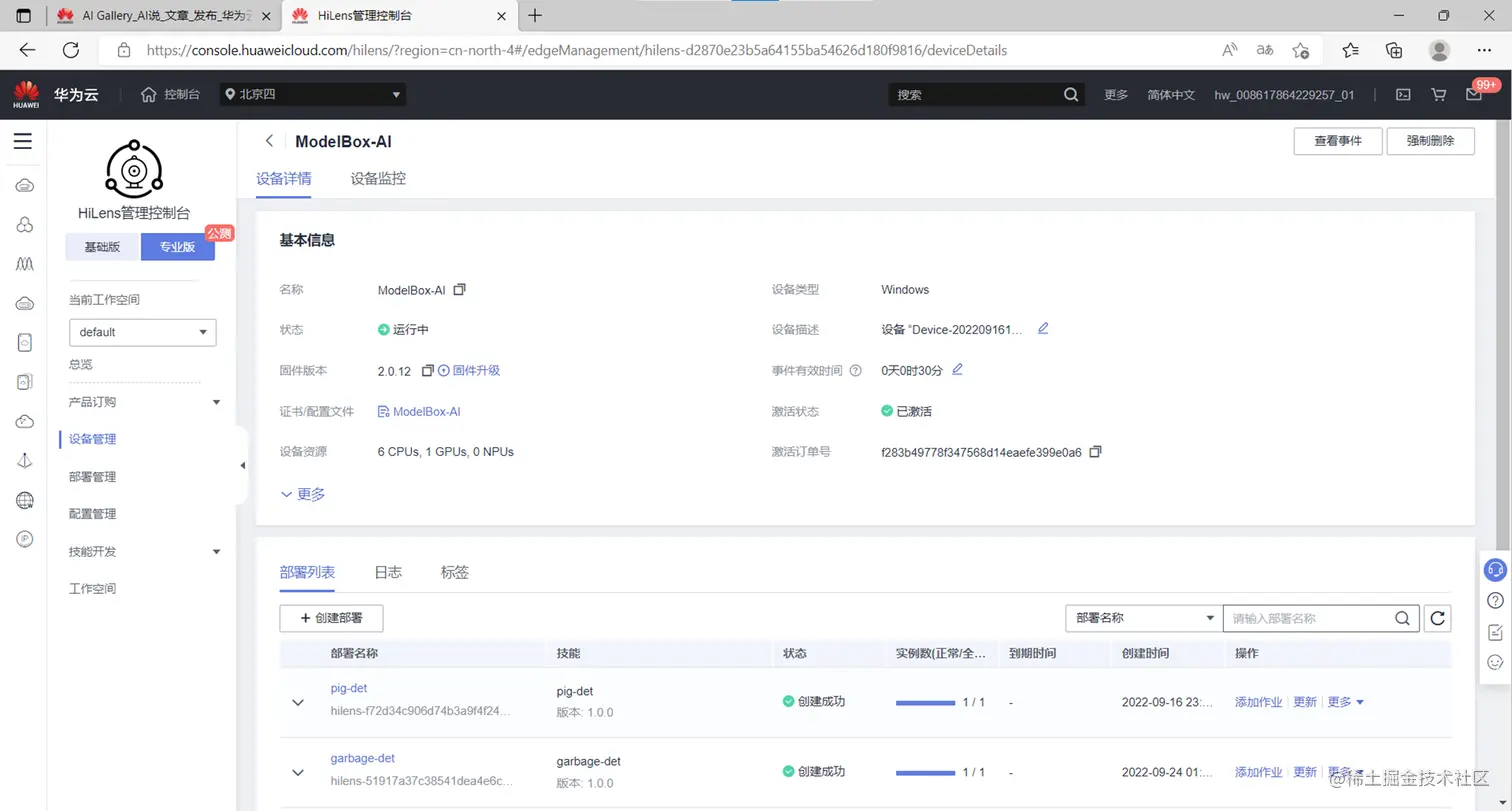
Task: Open 配置管理 in the sidebar
Action: [x=92, y=514]
